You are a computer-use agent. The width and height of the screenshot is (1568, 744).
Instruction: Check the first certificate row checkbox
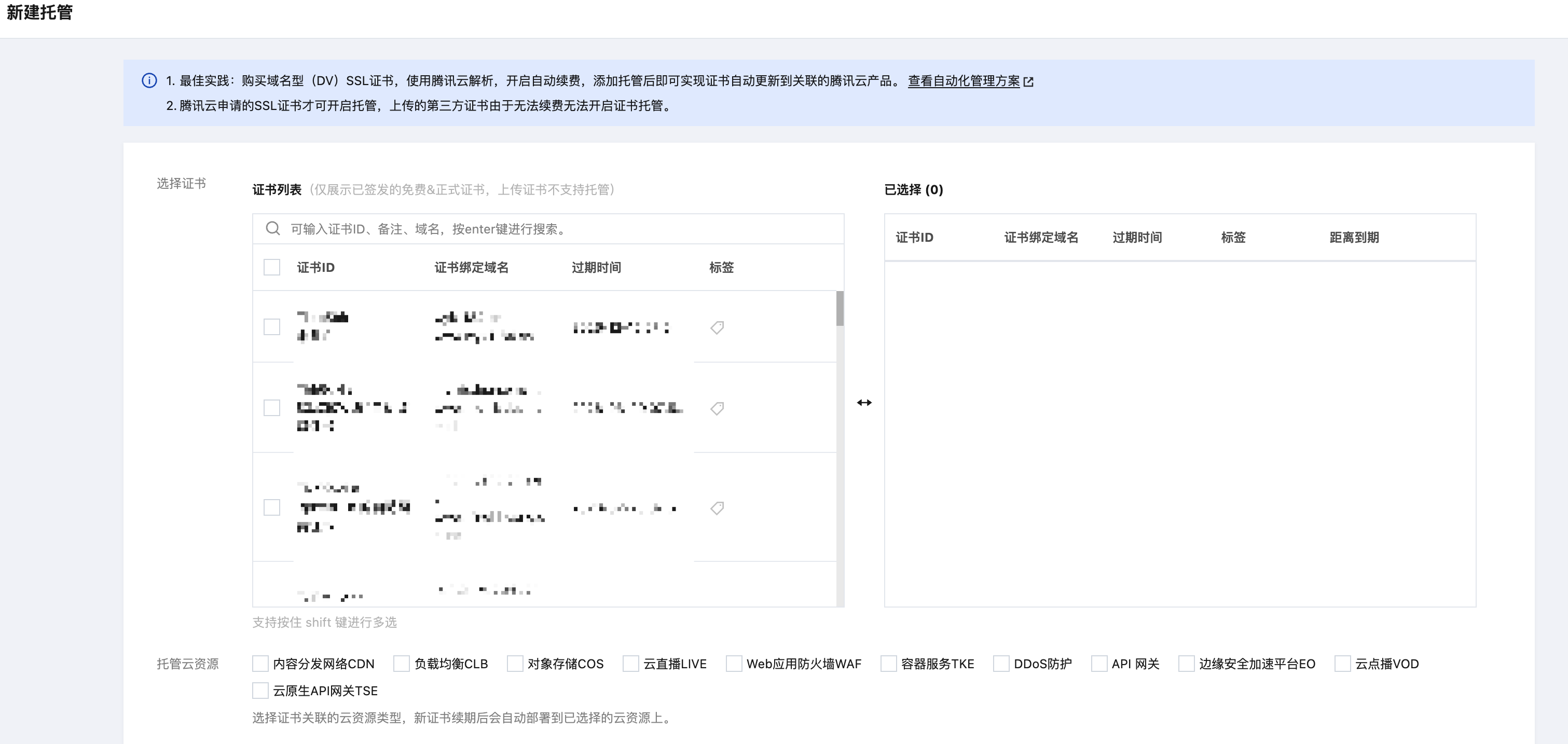[x=271, y=327]
